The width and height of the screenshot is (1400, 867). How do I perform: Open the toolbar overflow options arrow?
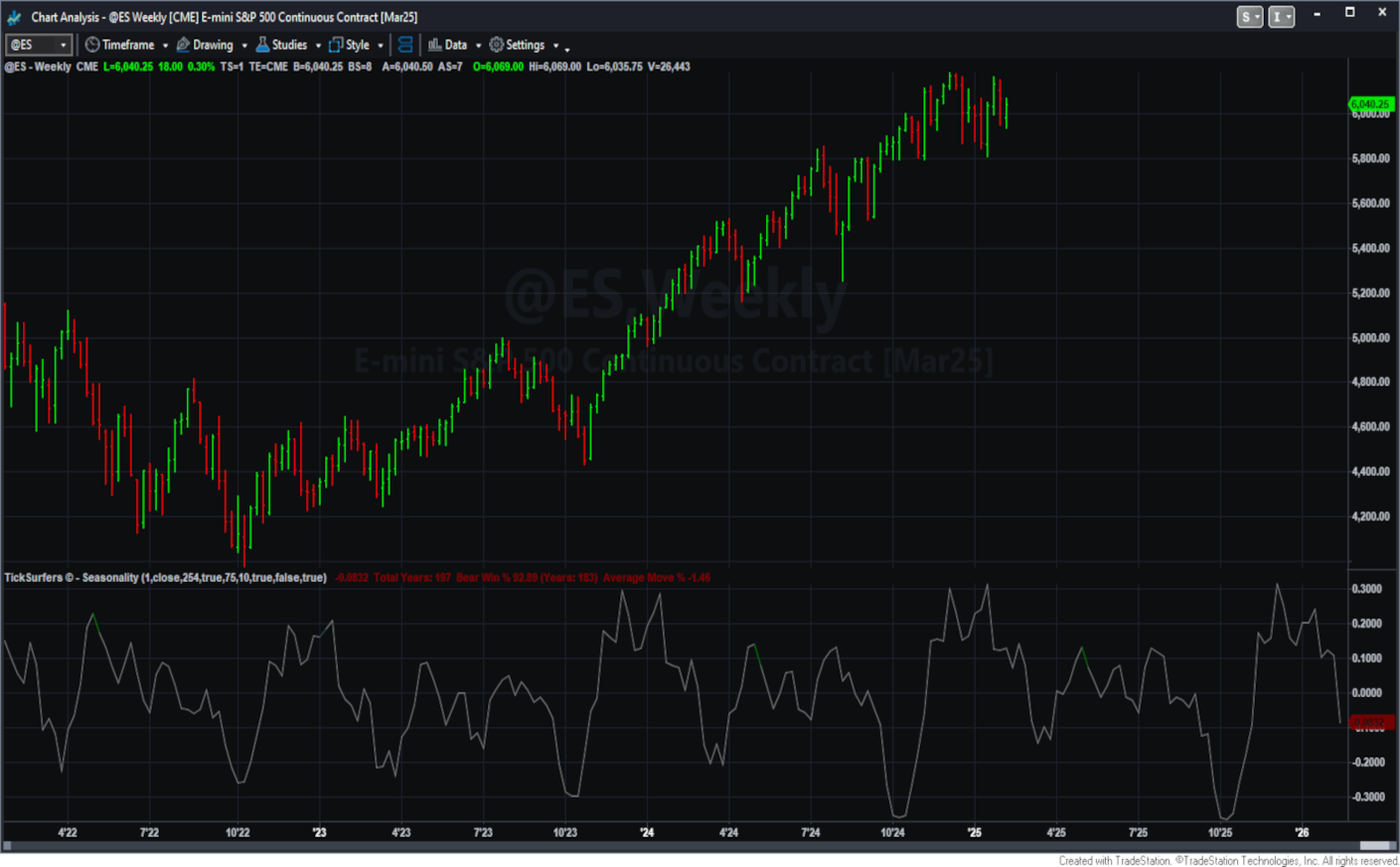point(567,49)
